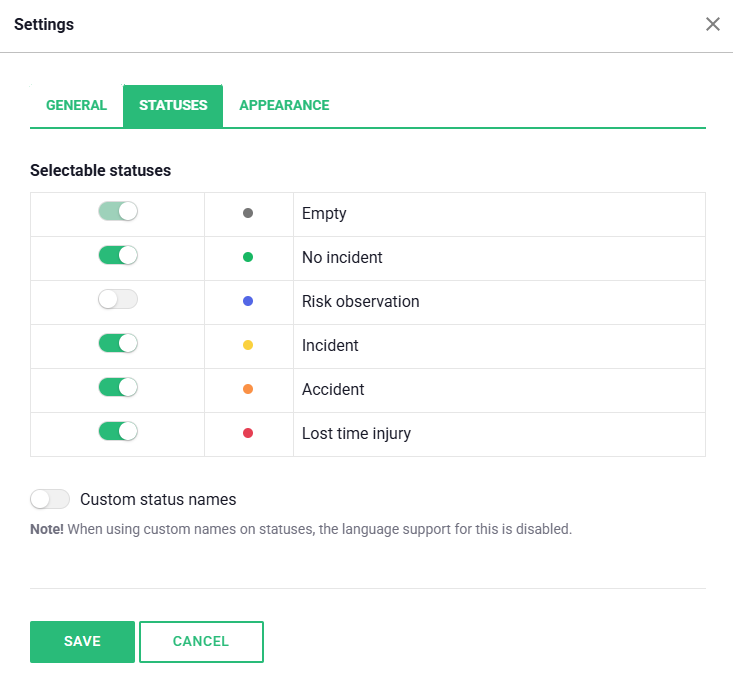Select the Statuses tab

[x=173, y=105]
